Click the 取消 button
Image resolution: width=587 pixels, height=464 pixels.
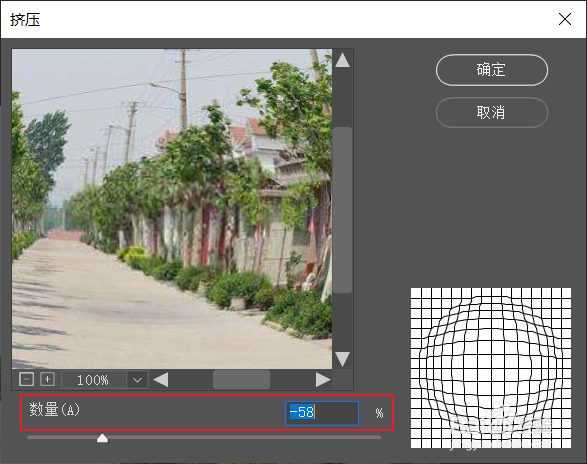coord(492,112)
